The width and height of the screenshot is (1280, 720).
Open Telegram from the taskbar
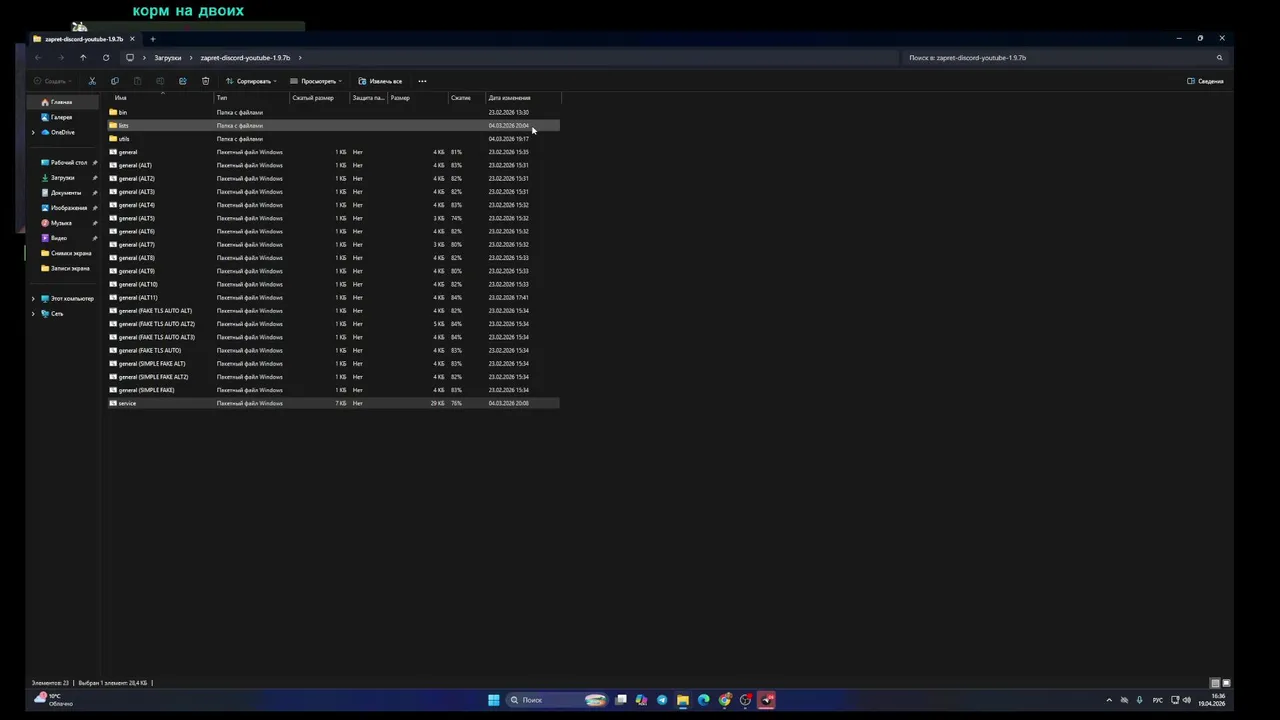click(662, 700)
